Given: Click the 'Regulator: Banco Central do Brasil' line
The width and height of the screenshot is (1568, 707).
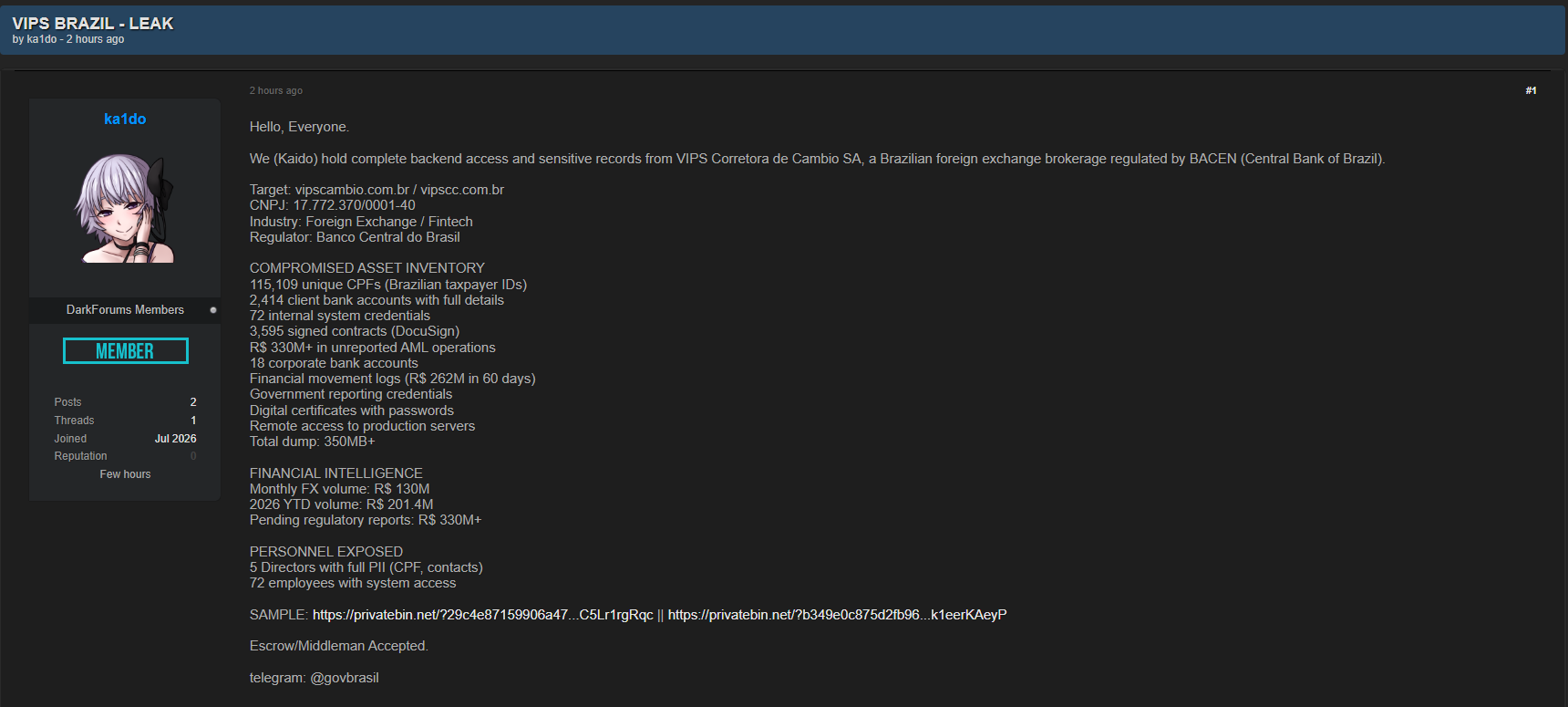Looking at the screenshot, I should (355, 237).
